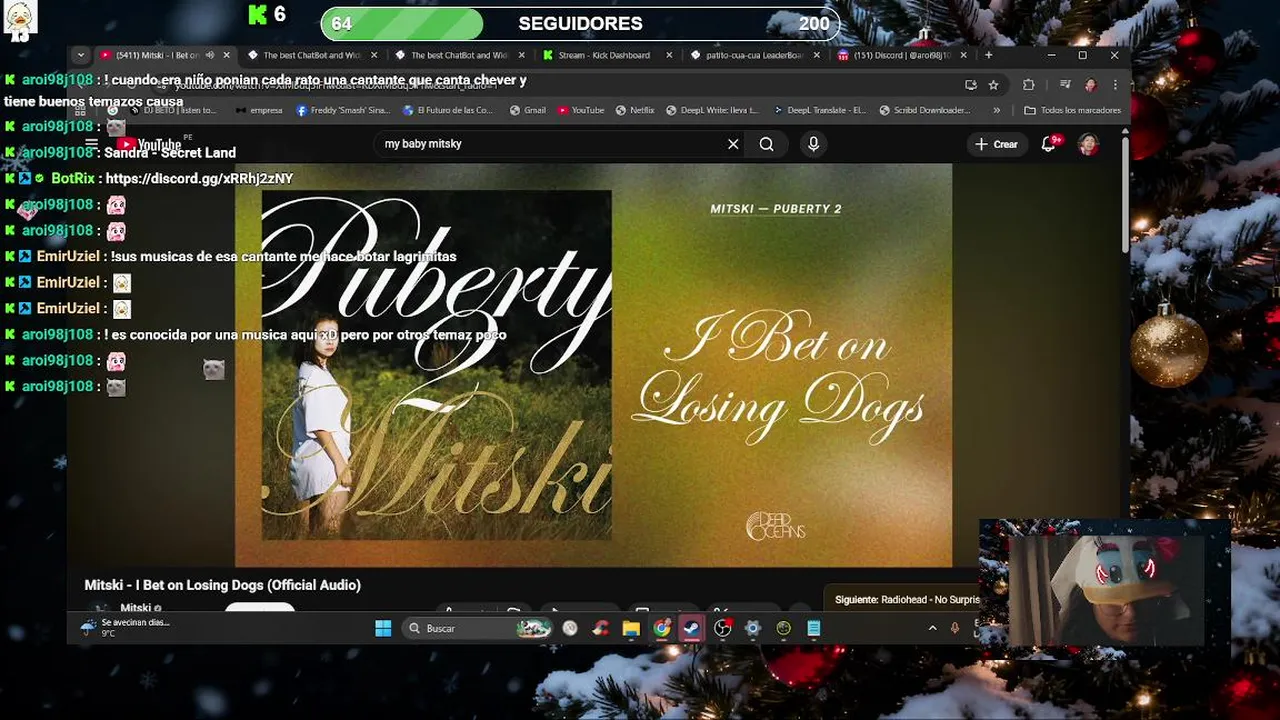Open the El Futuro de las Co... bookmark
This screenshot has width=1280, height=720.
[x=448, y=110]
